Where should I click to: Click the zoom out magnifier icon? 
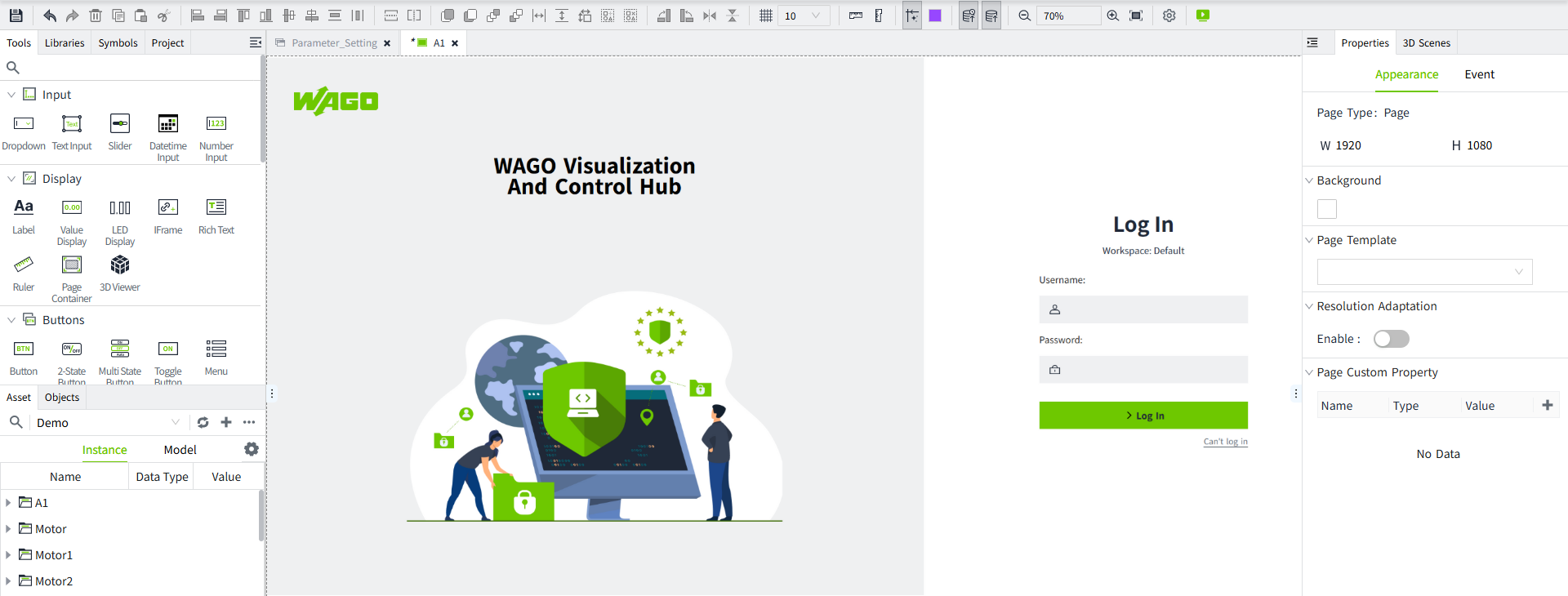1024,16
